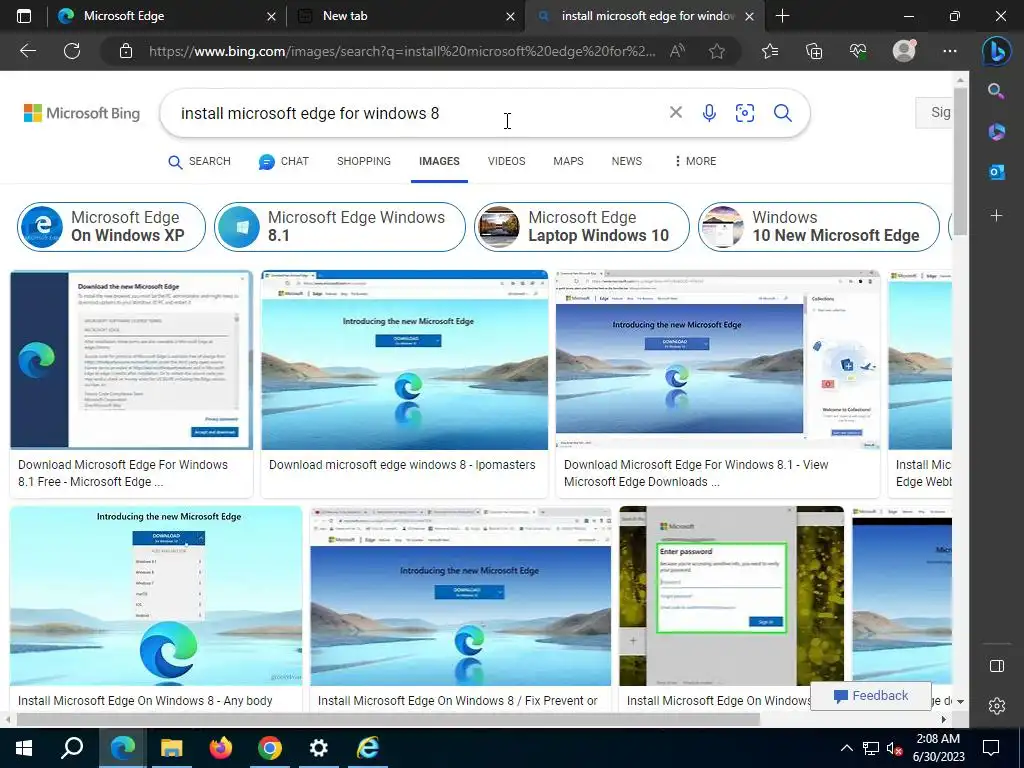Open the Favorites list icon

770,51
